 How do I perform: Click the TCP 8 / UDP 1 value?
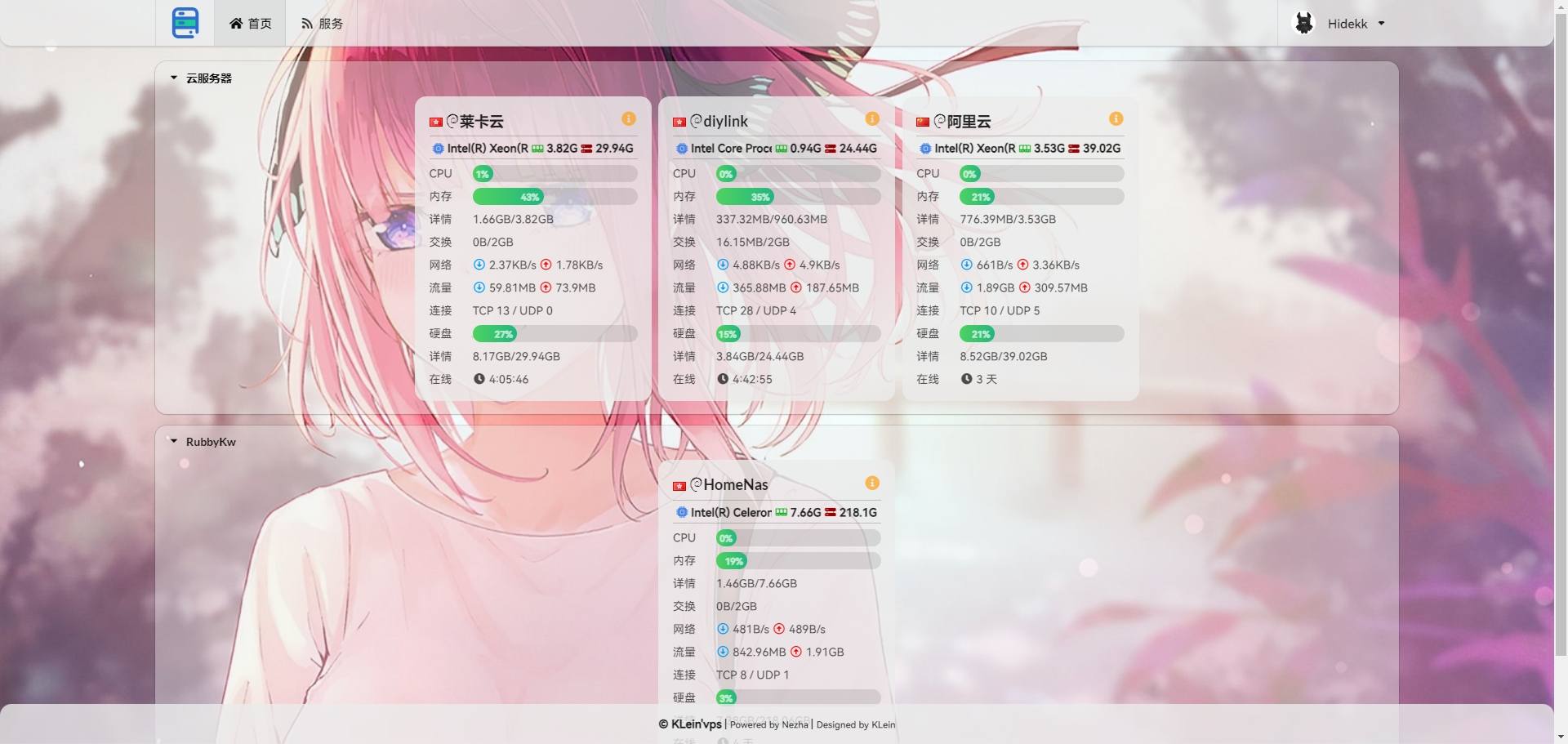pyautogui.click(x=752, y=675)
